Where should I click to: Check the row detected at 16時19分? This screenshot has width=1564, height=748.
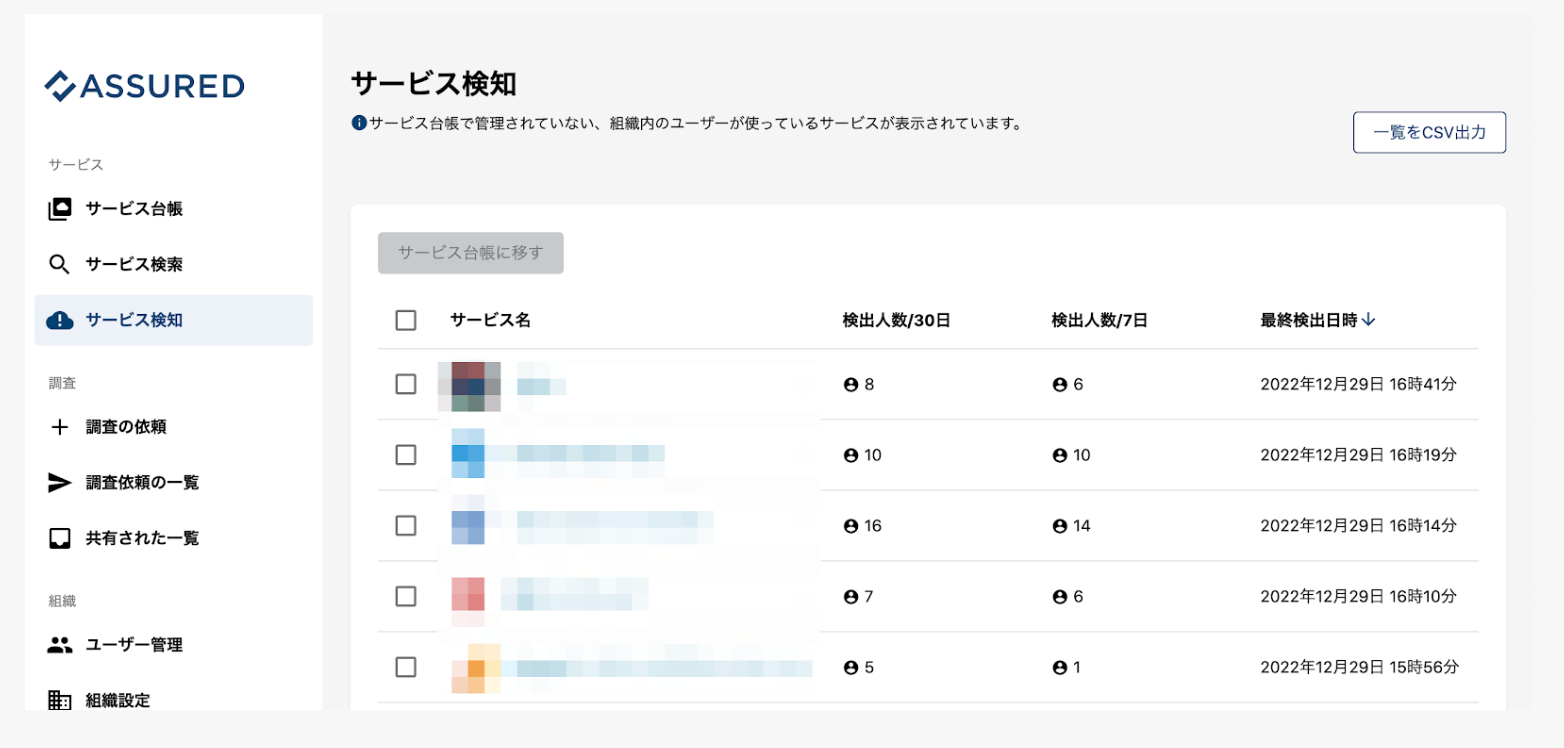pyautogui.click(x=406, y=455)
